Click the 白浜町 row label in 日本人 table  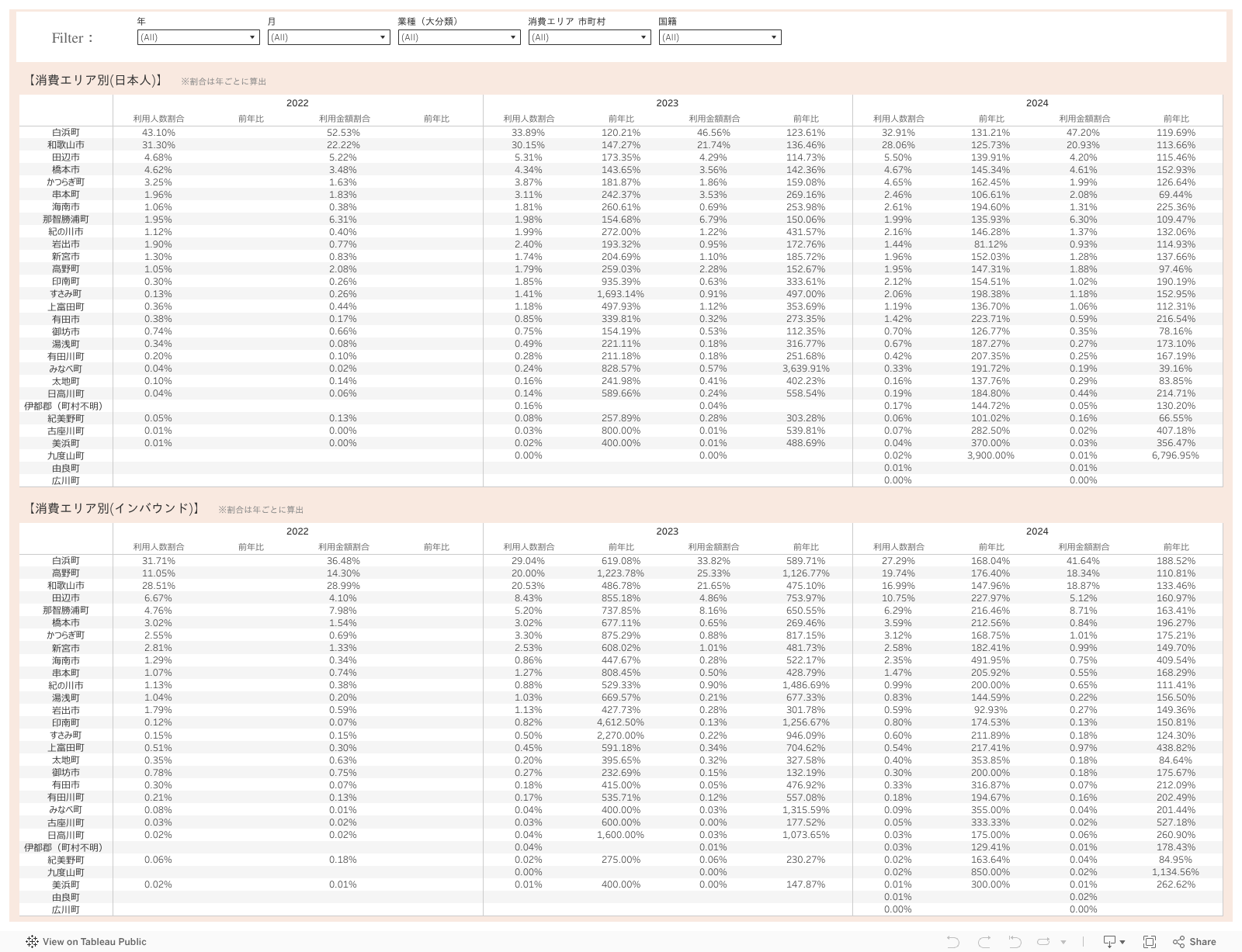click(x=66, y=133)
